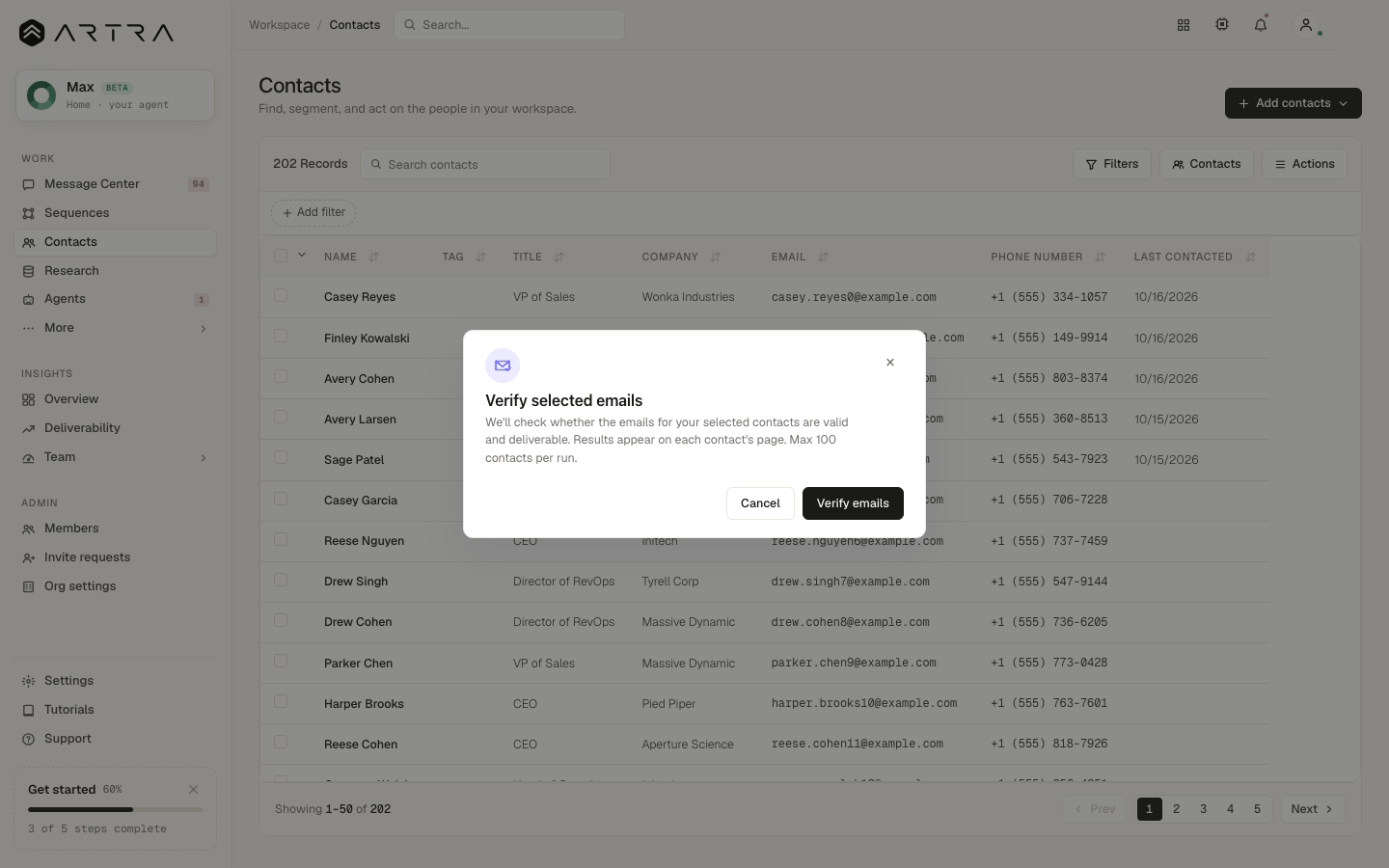
Task: Open the Filters panel
Action: [x=1111, y=164]
